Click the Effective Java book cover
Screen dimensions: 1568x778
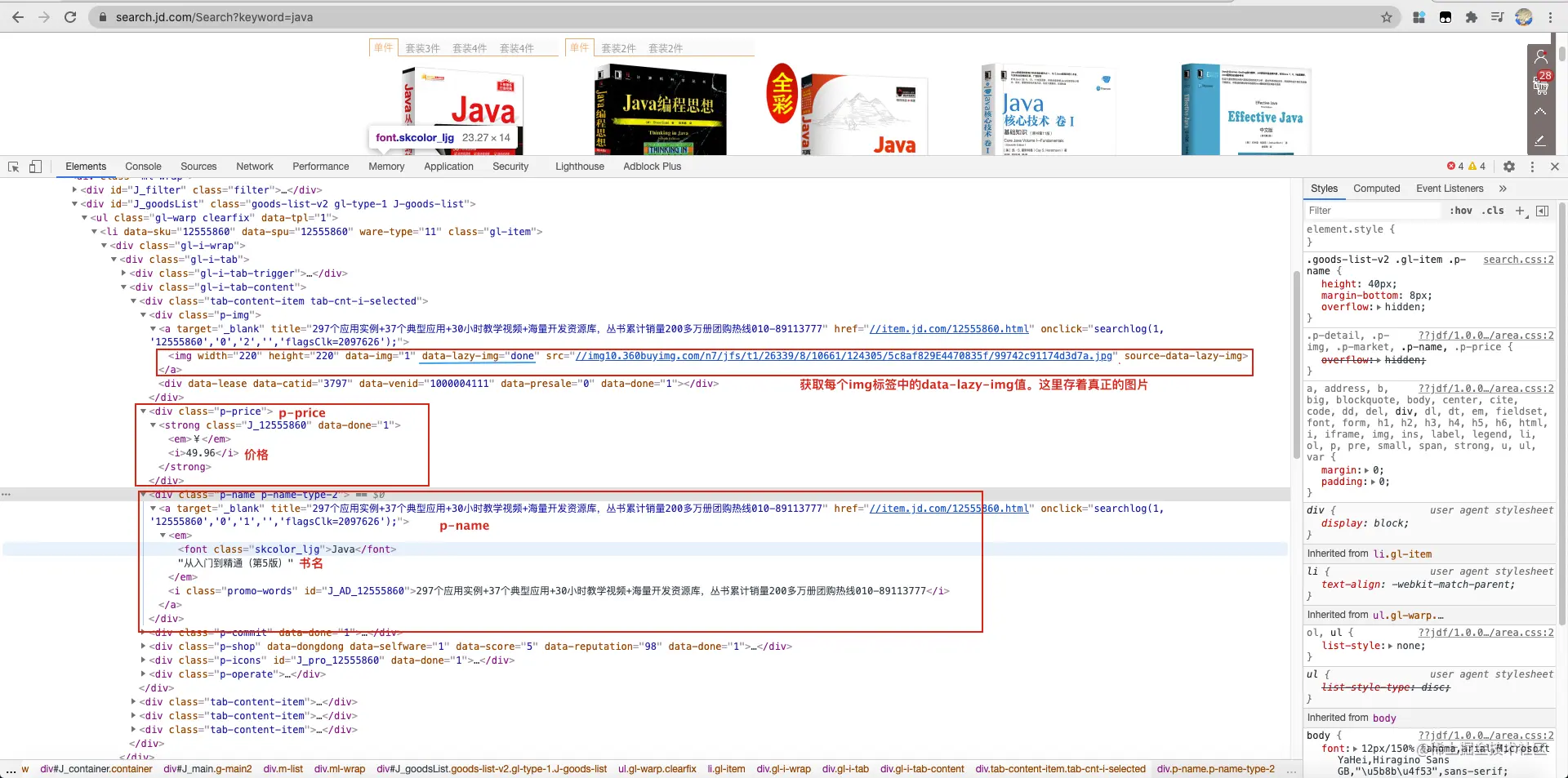[x=1246, y=109]
